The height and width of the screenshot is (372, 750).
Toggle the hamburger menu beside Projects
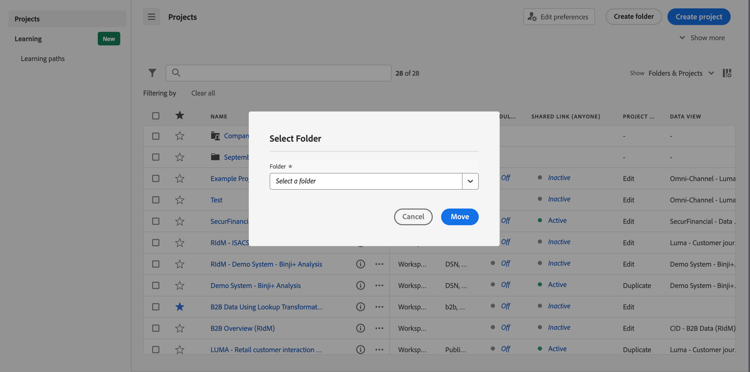click(152, 17)
